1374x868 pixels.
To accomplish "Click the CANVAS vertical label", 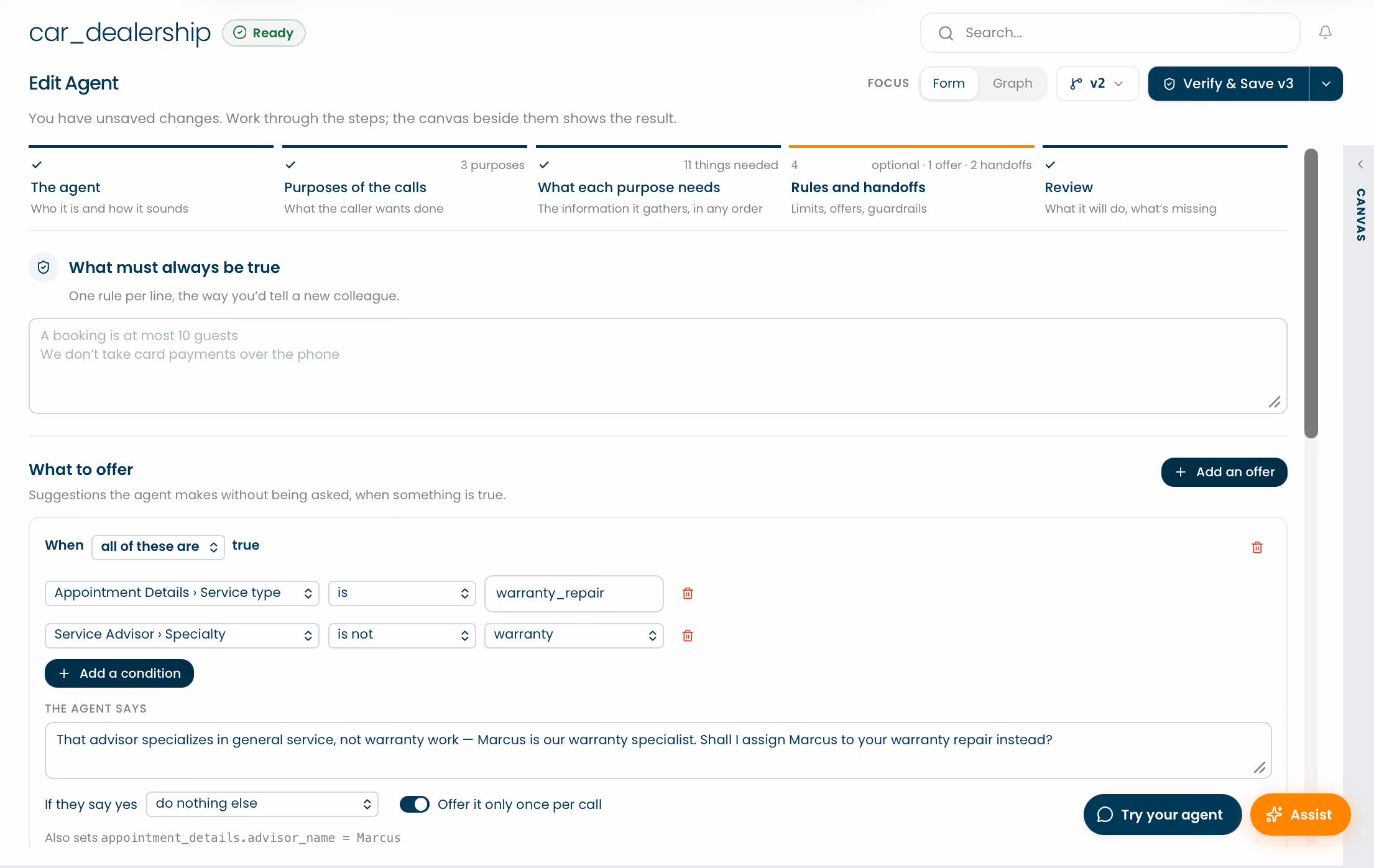I will [x=1360, y=215].
